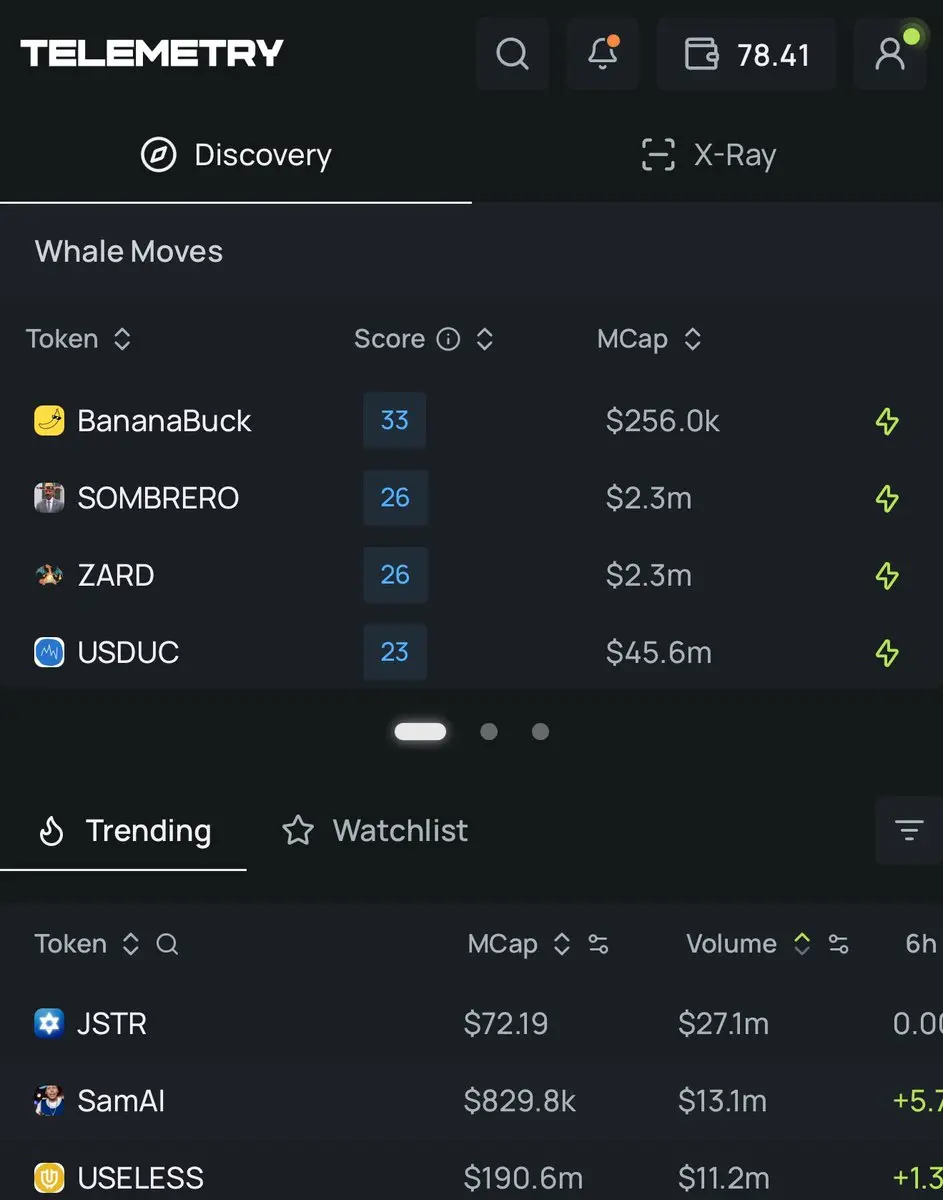The image size is (943, 1200).
Task: Open the Trending list filter button
Action: (908, 830)
